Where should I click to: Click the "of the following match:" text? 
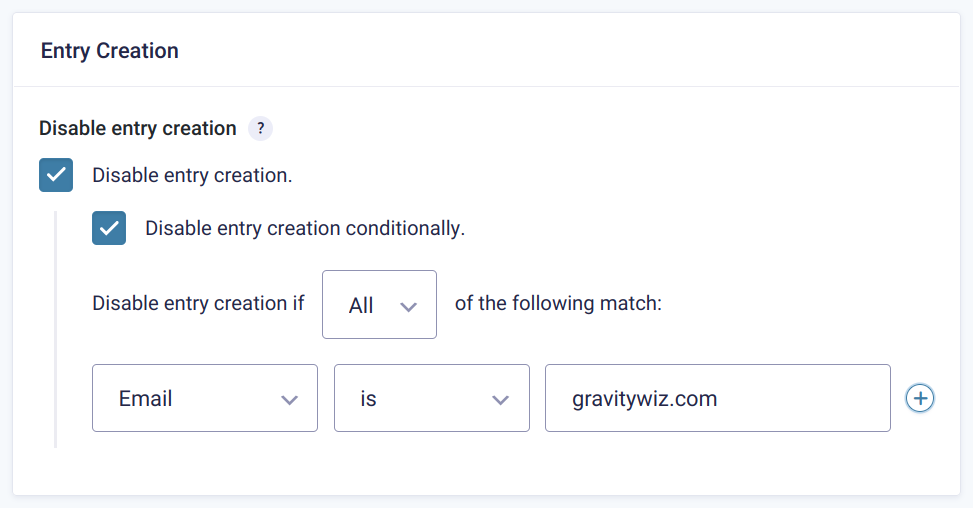[558, 303]
